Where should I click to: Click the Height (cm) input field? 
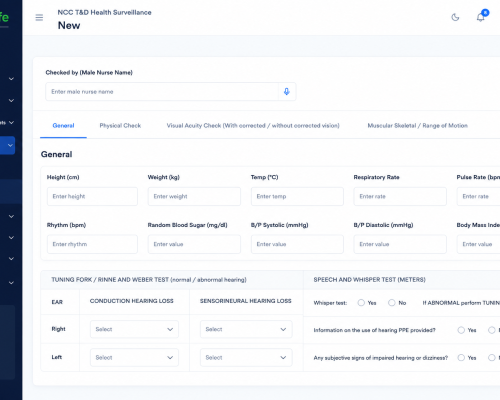click(x=92, y=196)
